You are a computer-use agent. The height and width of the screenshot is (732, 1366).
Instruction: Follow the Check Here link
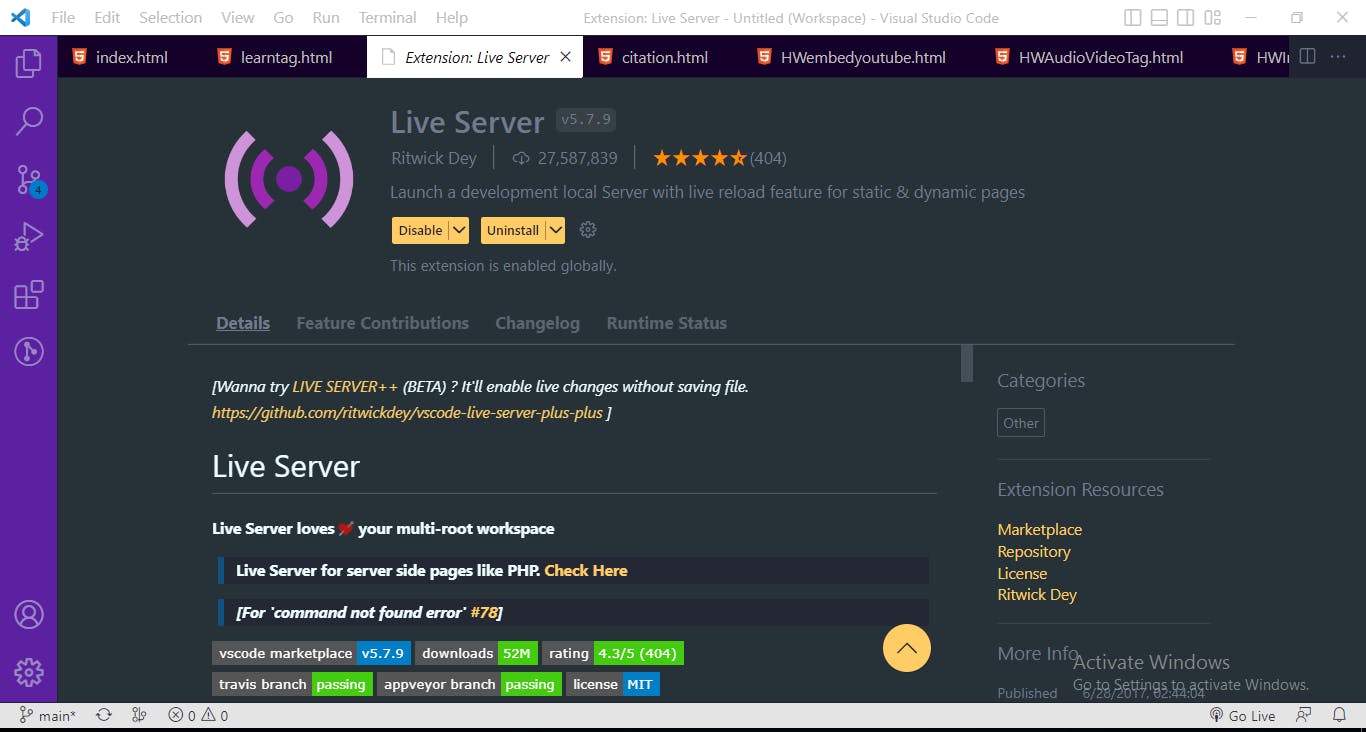click(x=586, y=571)
